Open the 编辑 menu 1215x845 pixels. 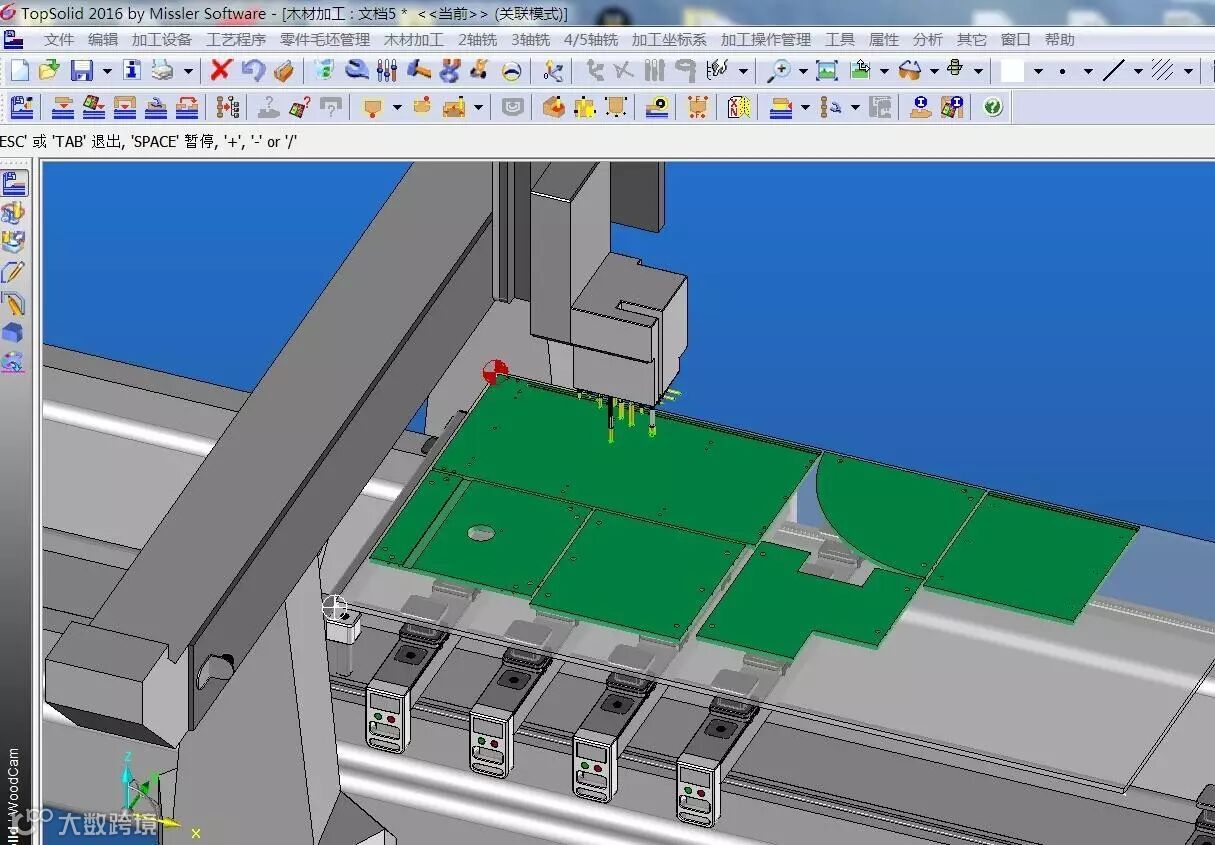[x=103, y=40]
